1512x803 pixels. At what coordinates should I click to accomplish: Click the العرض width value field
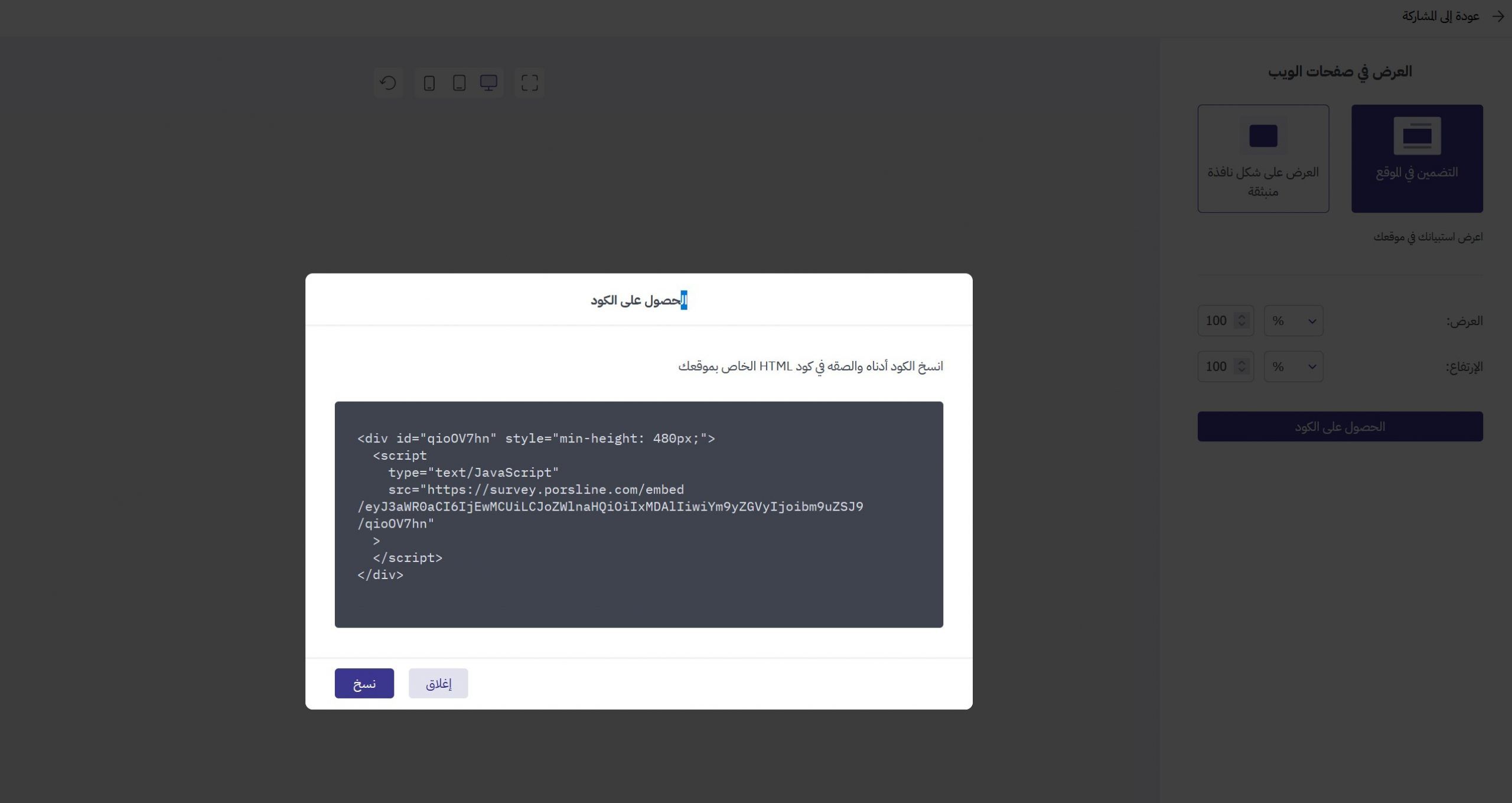click(x=1226, y=321)
